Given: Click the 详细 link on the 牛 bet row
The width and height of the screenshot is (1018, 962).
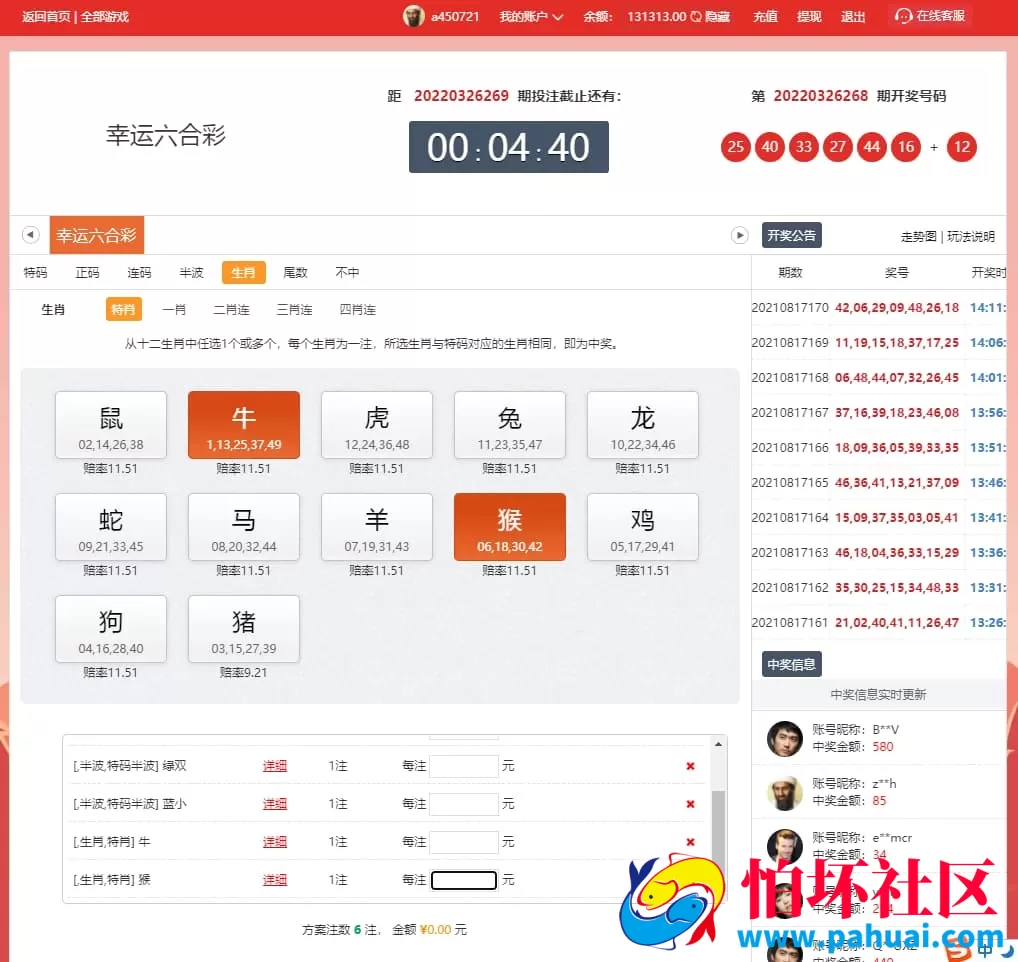Looking at the screenshot, I should pos(275,842).
